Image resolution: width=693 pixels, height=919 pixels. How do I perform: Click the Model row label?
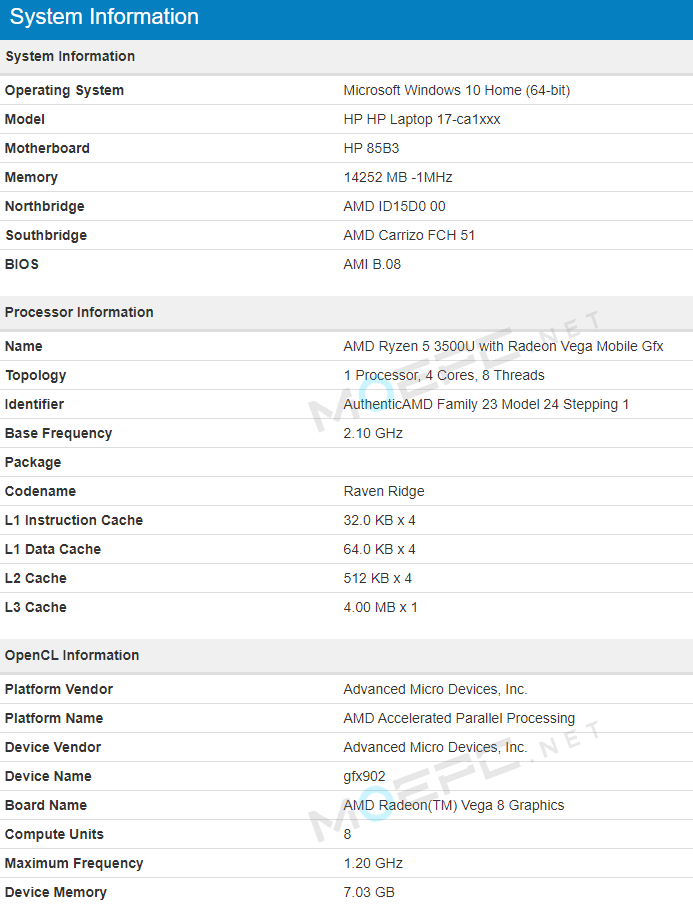pyautogui.click(x=25, y=119)
